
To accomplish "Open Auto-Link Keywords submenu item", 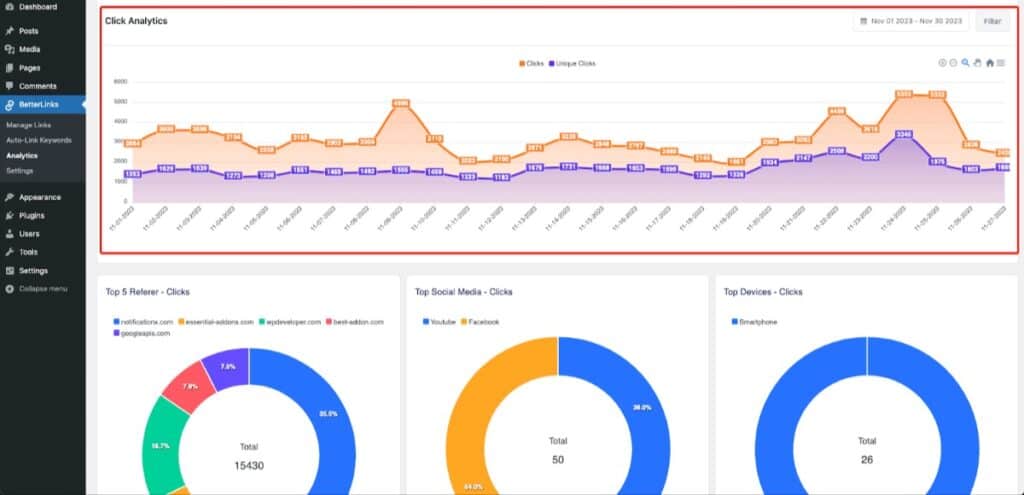I will pyautogui.click(x=39, y=140).
